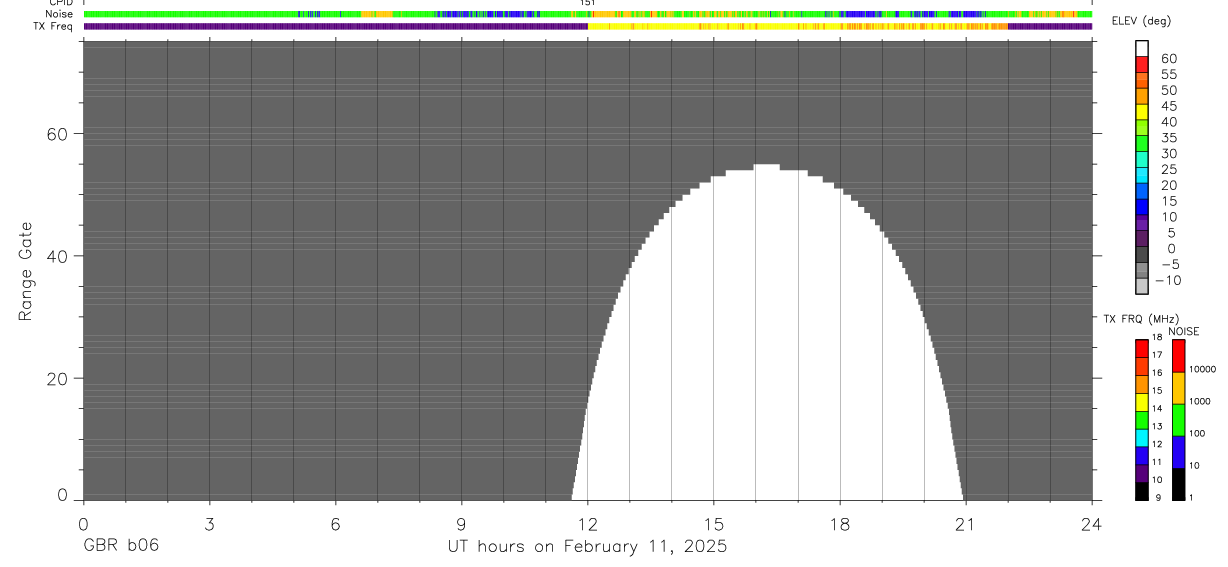
Task: Click the '100' label on NOISE legend
Action: click(x=1197, y=433)
